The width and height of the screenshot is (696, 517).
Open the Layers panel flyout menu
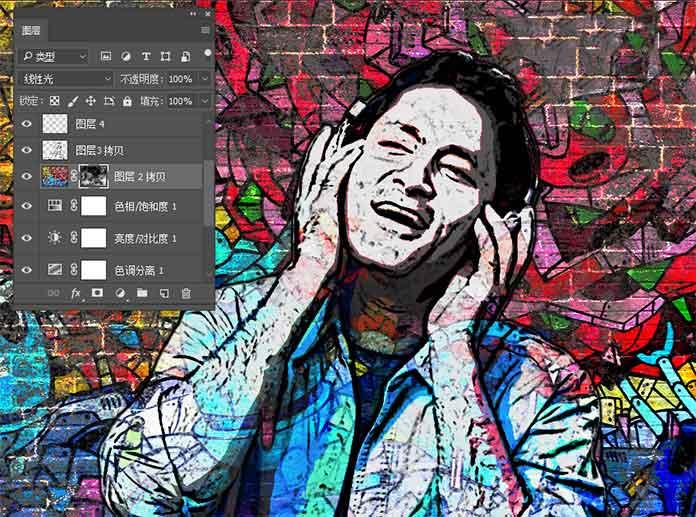pyautogui.click(x=205, y=30)
